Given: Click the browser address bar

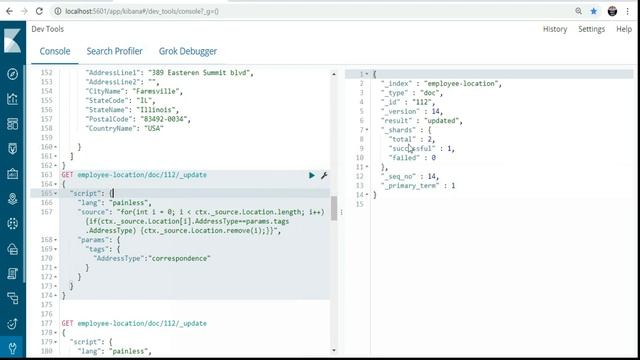Looking at the screenshot, I should 310,11.
